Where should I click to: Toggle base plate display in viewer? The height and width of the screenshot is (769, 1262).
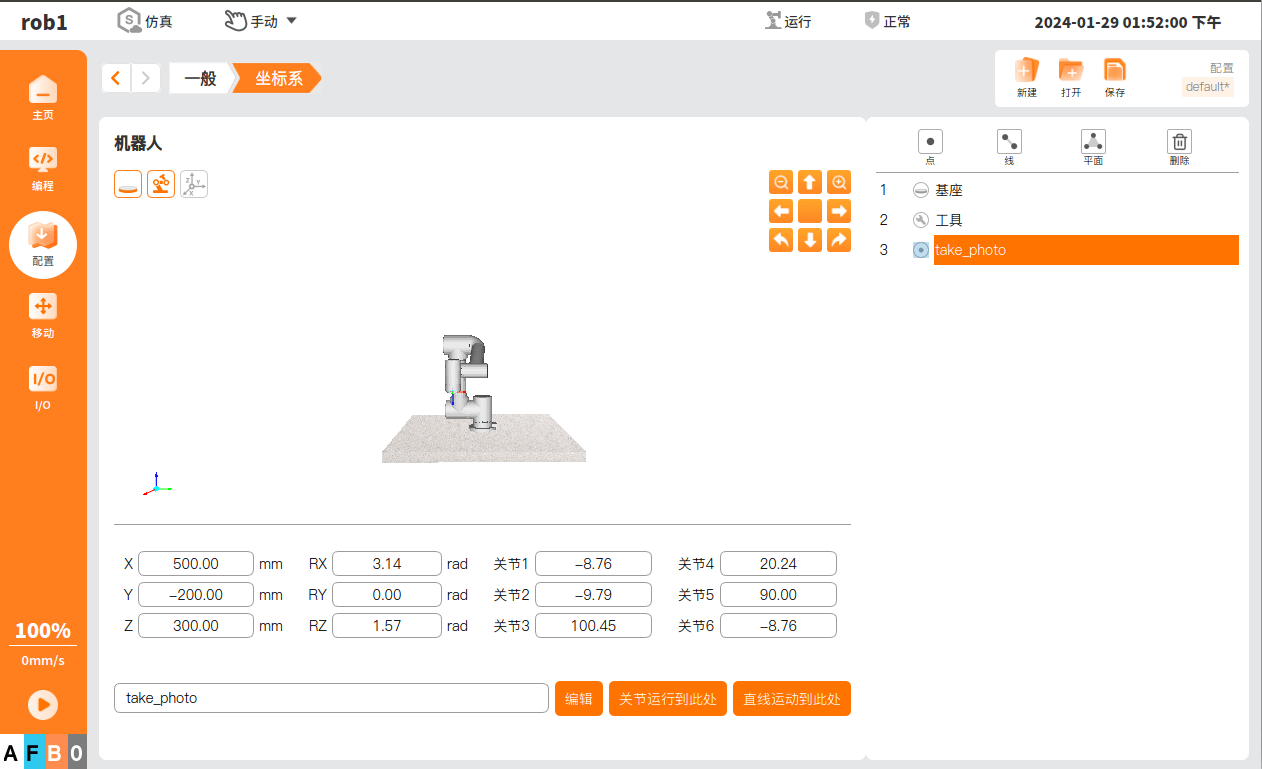(x=128, y=184)
